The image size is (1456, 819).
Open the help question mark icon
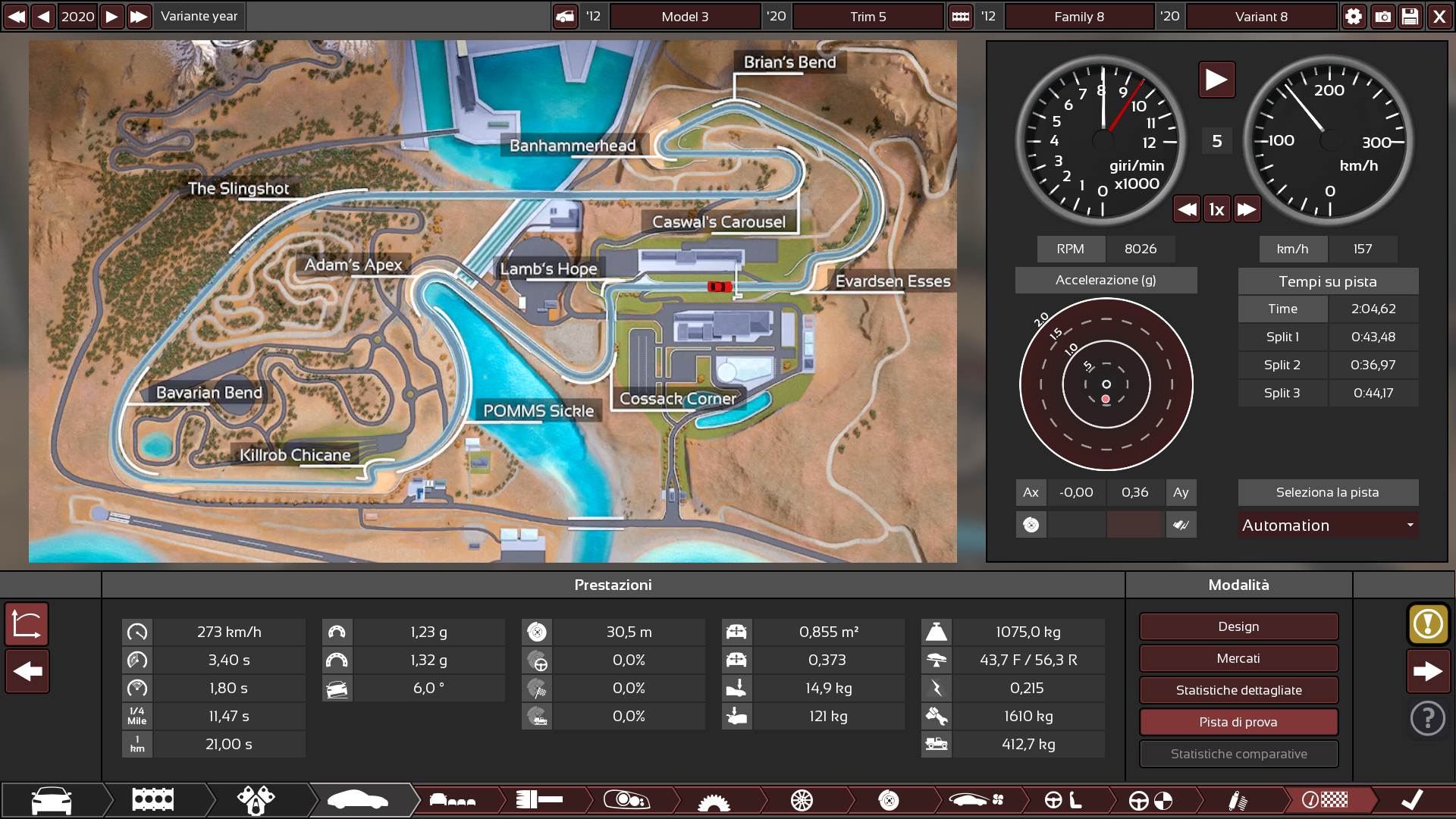(x=1428, y=717)
